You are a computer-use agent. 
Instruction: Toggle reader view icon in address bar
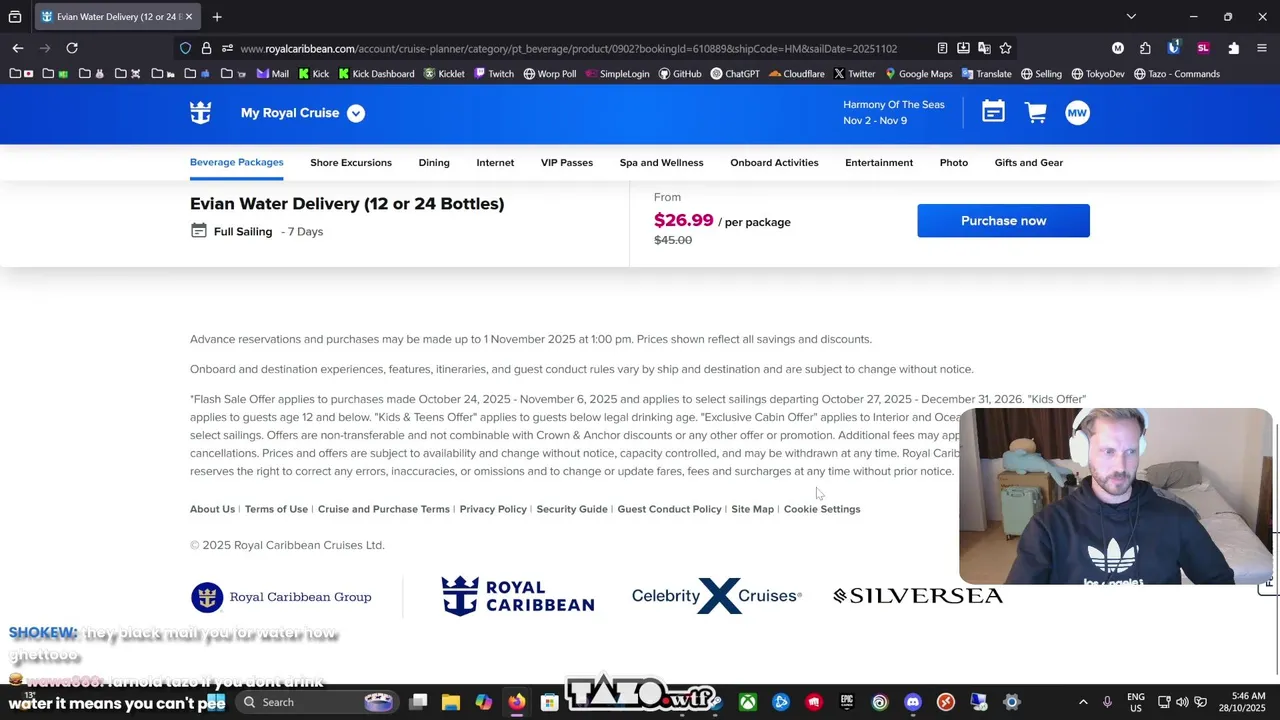(x=942, y=48)
